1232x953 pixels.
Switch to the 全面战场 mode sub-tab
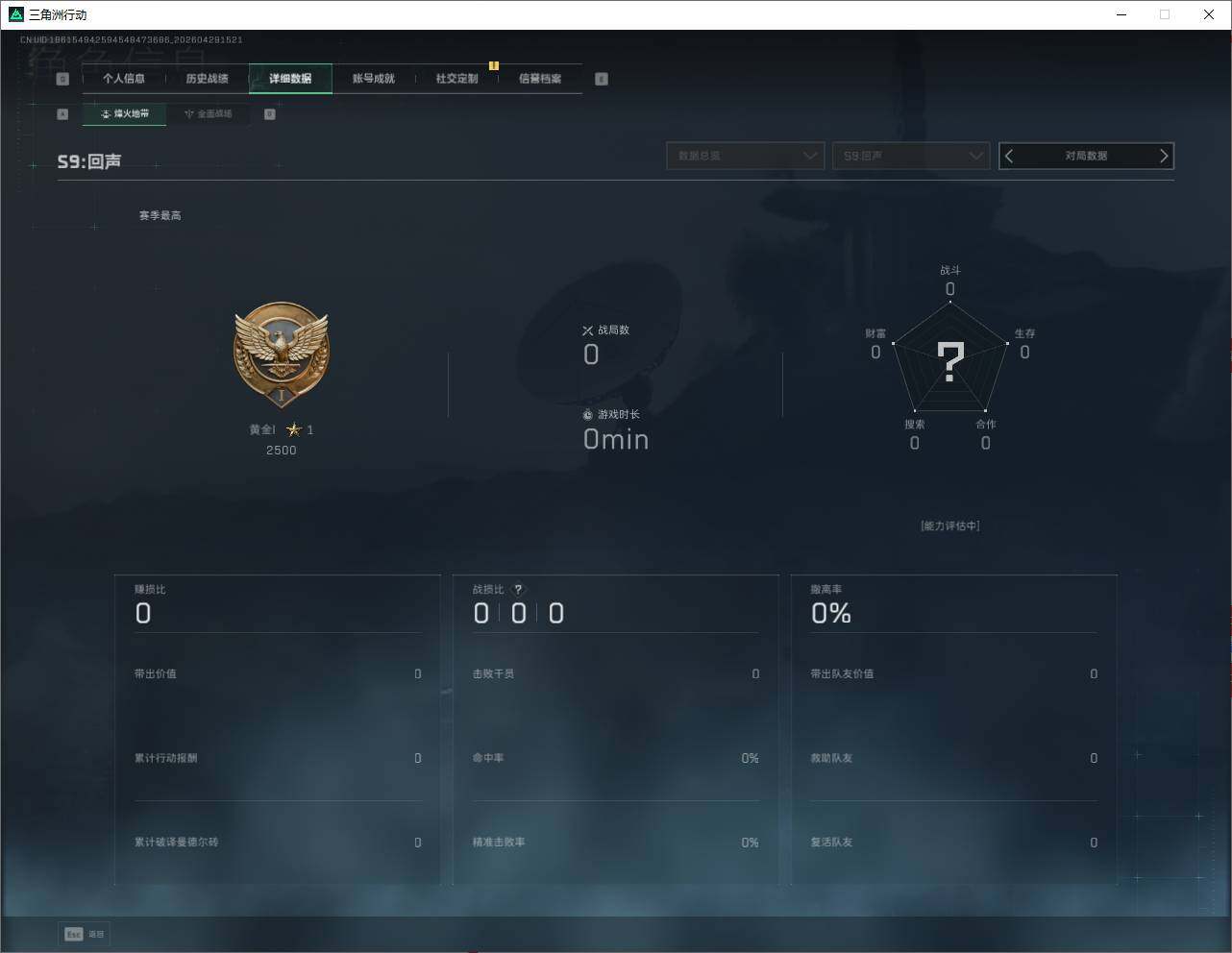[208, 114]
